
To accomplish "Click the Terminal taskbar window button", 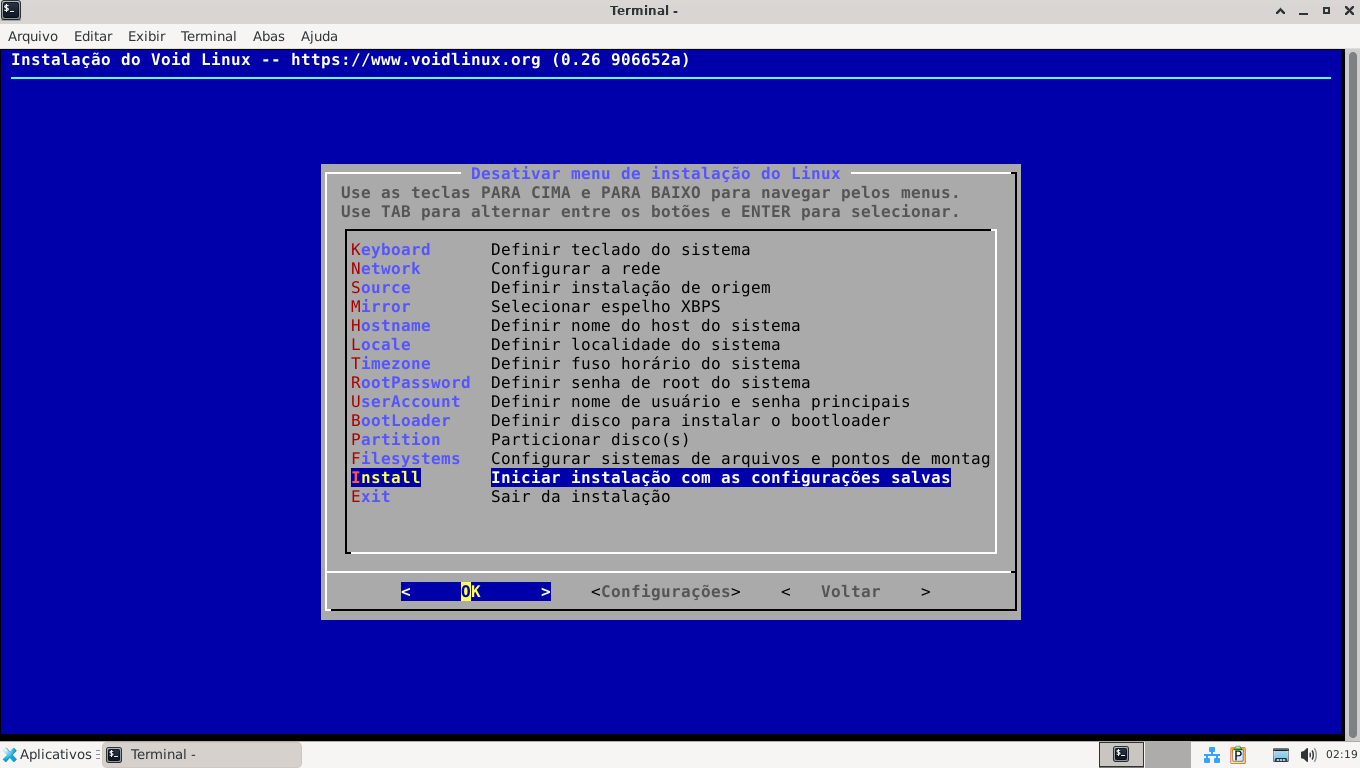I will tap(202, 755).
